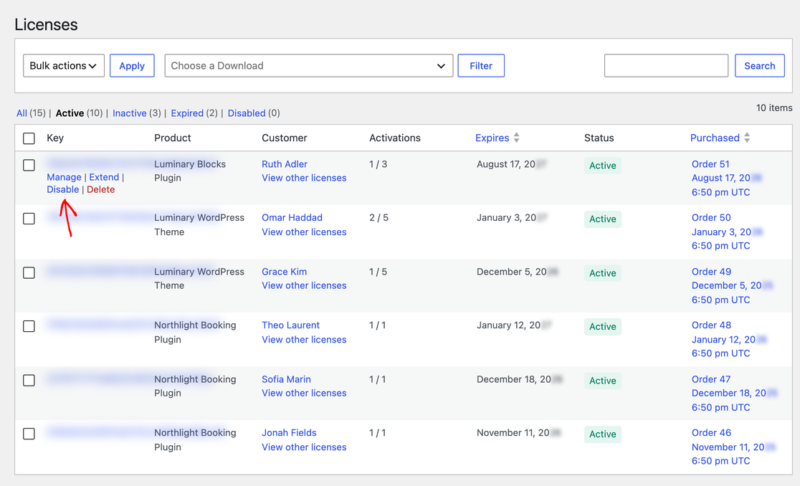
Task: Tick the checkbox next to Jonah Fields' license
Action: pos(29,434)
